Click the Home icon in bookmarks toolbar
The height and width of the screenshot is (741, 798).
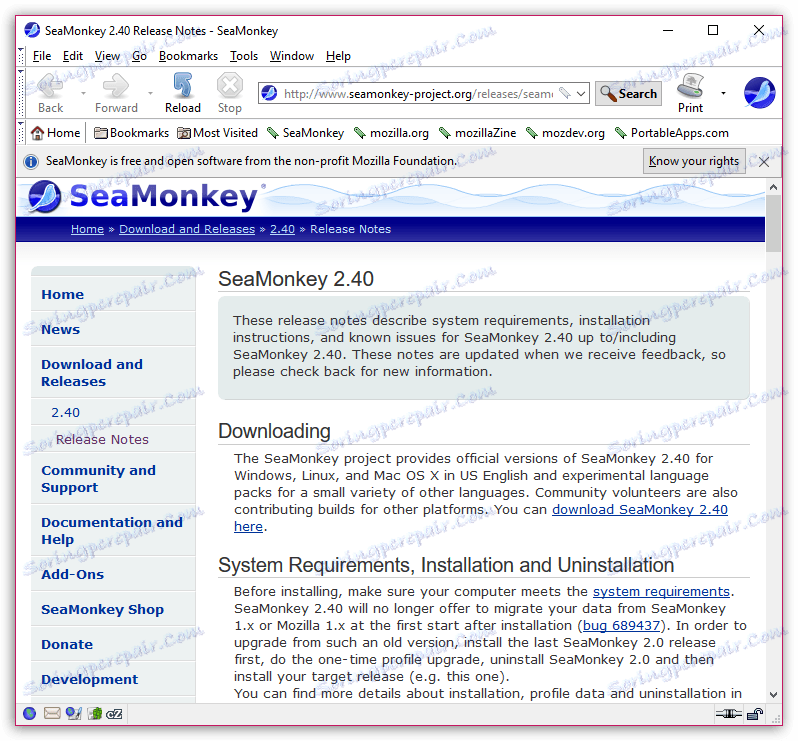pyautogui.click(x=55, y=133)
